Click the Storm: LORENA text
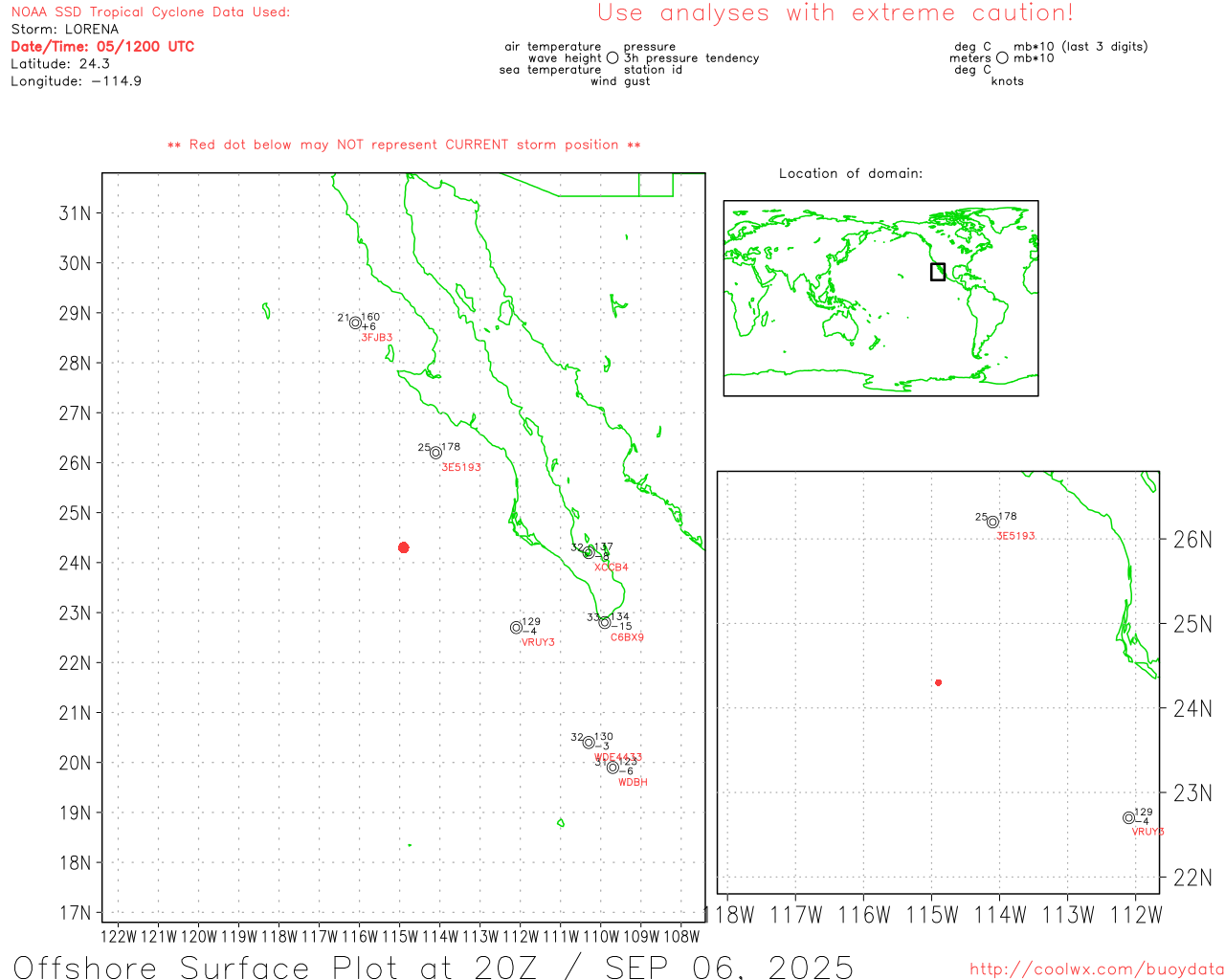The width and height of the screenshot is (1225, 980). pos(65,30)
